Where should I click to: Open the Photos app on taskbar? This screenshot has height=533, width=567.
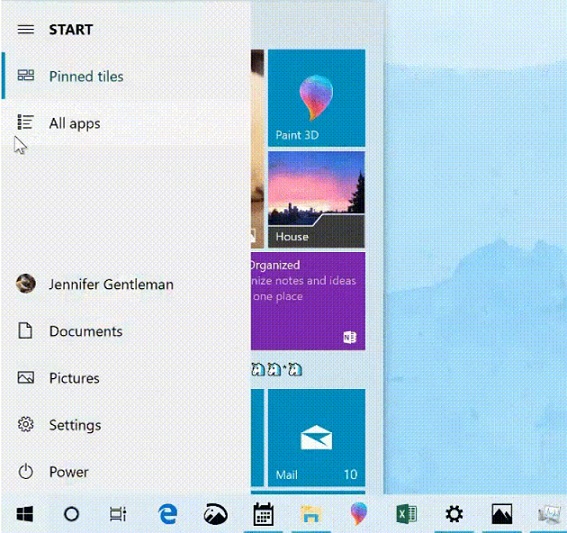[502, 514]
